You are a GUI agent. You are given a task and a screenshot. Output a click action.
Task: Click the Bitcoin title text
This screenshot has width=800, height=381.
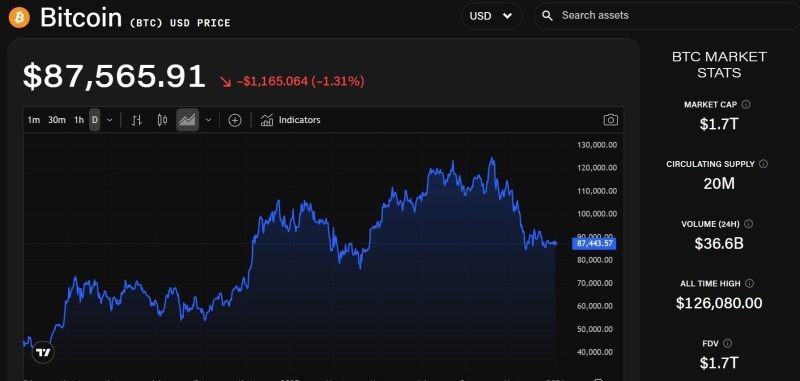click(81, 18)
